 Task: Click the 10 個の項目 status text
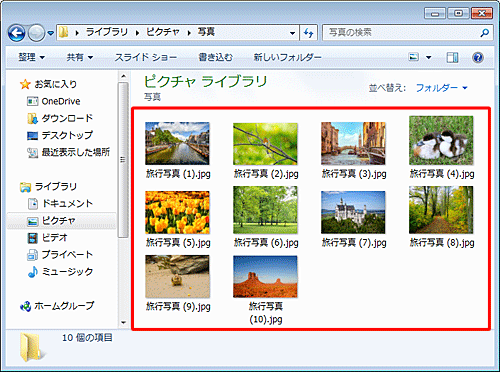[87, 338]
